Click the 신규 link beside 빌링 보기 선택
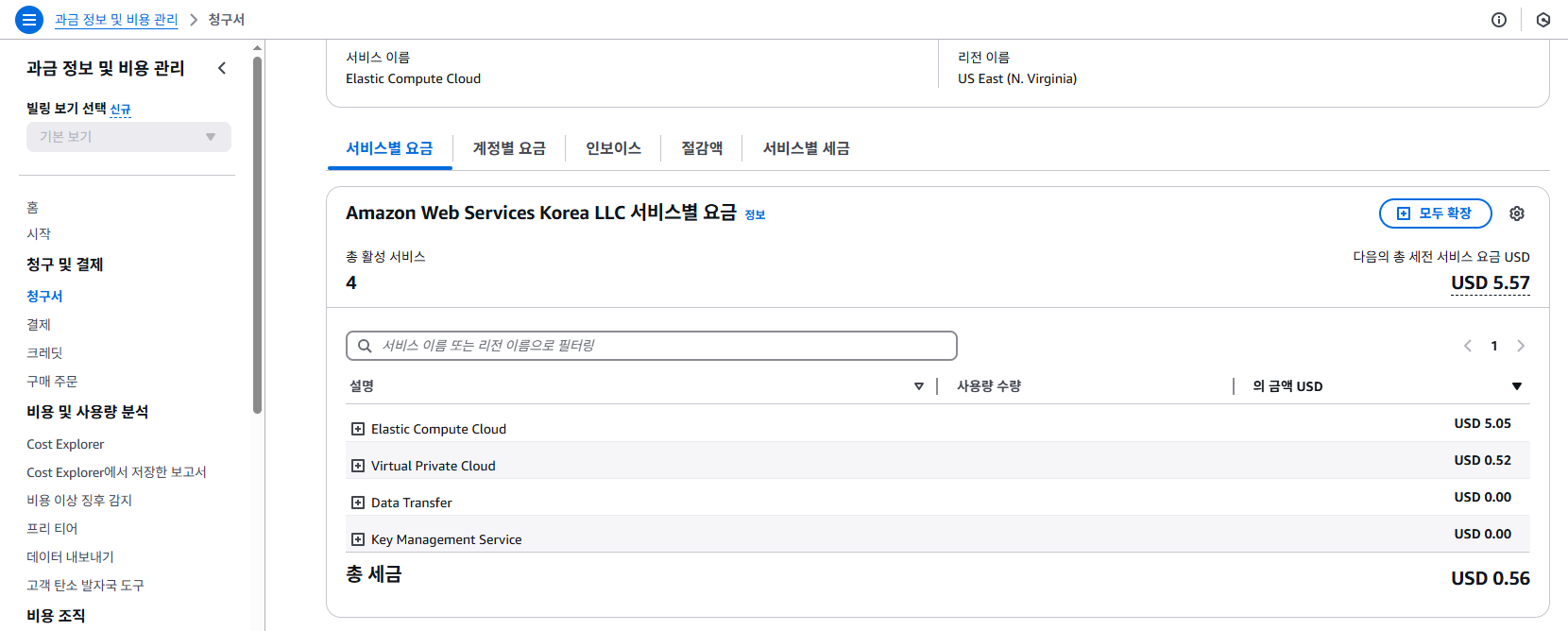 click(120, 110)
